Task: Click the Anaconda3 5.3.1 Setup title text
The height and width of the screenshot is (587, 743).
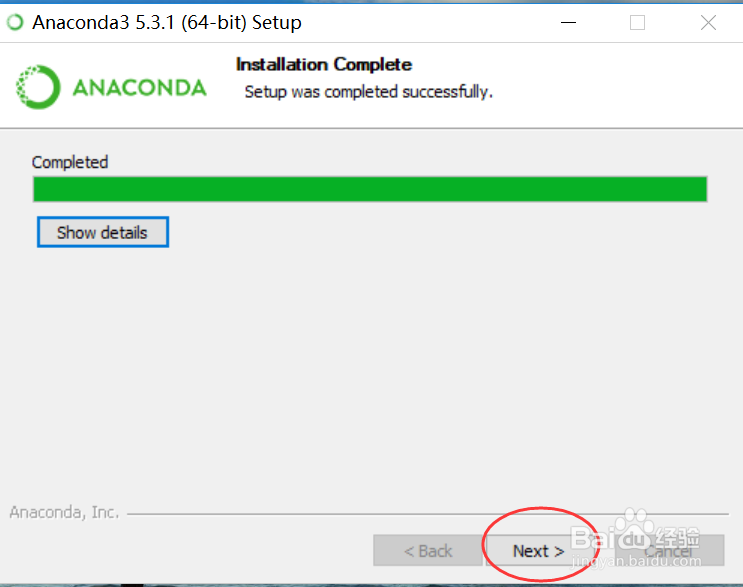Action: 167,22
